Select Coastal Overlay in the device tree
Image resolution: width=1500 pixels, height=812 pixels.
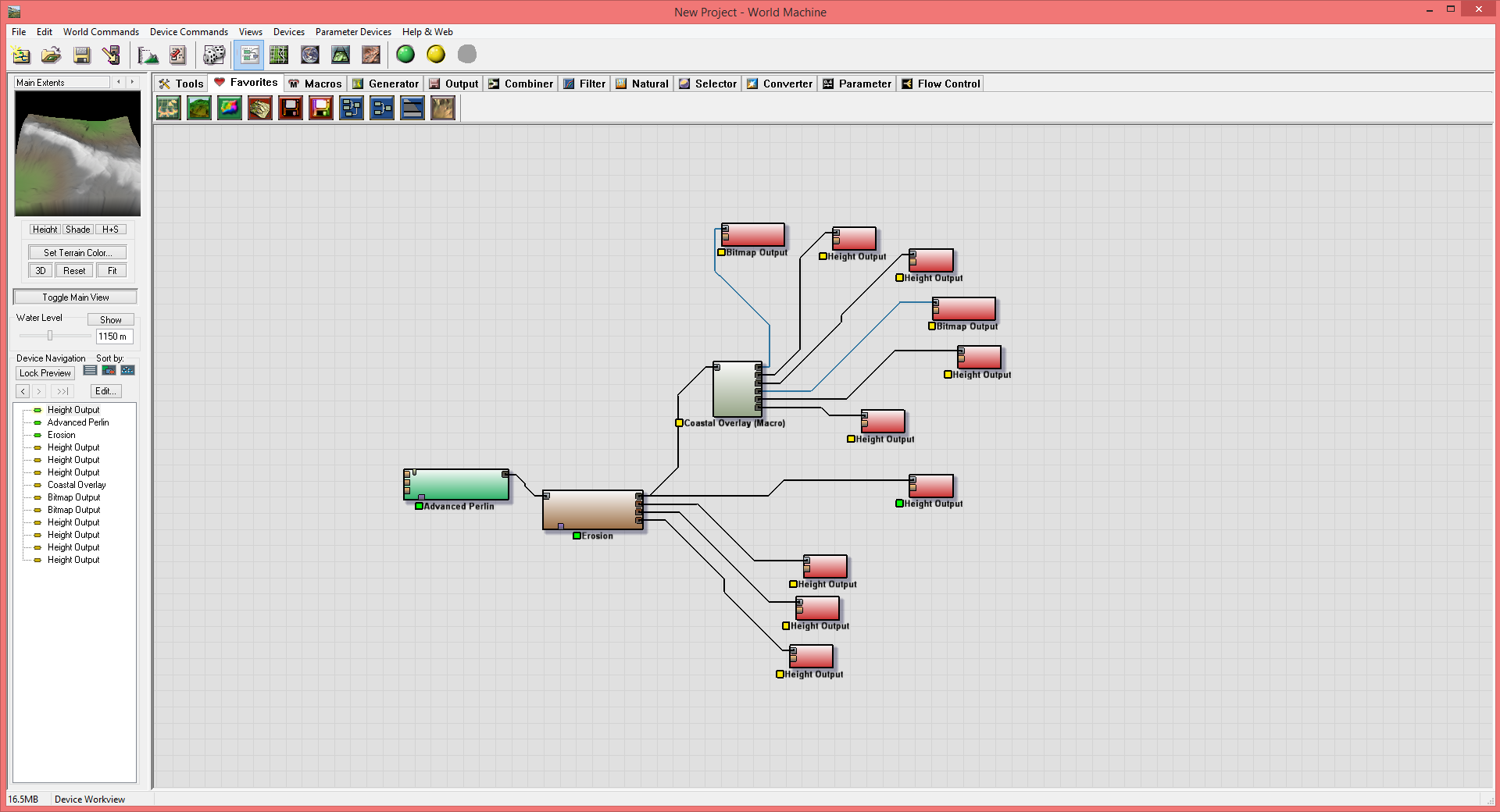pos(77,485)
